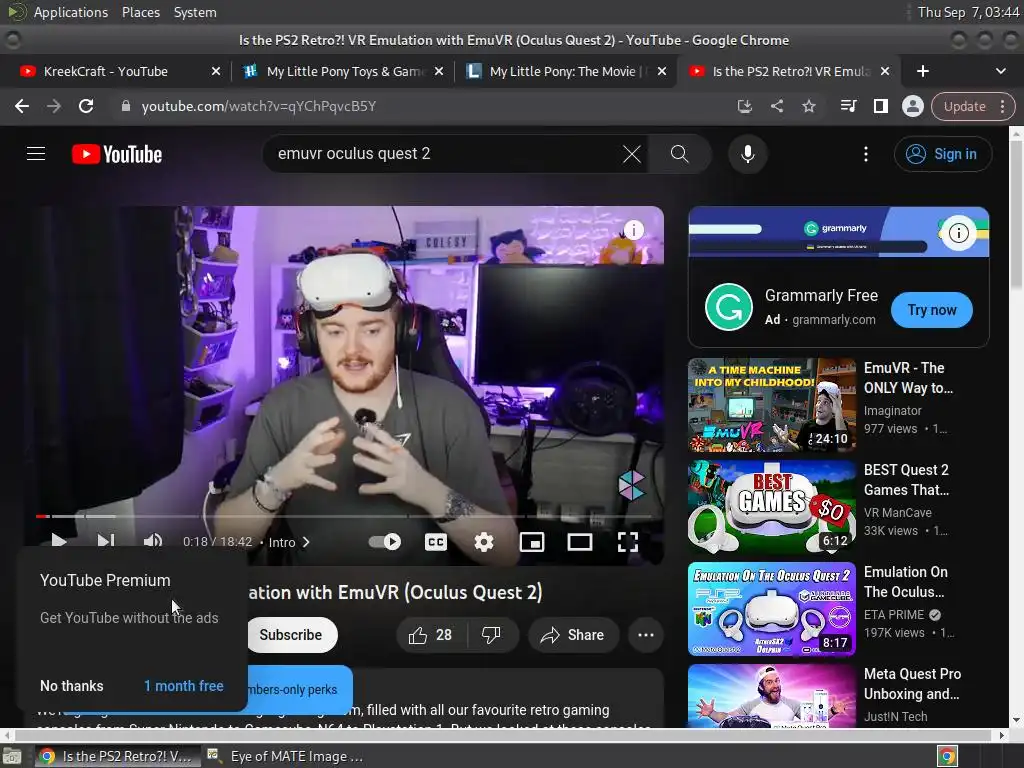Open Eye of MATE Image taskbar item
Viewport: 1024px width, 768px height.
pos(286,756)
